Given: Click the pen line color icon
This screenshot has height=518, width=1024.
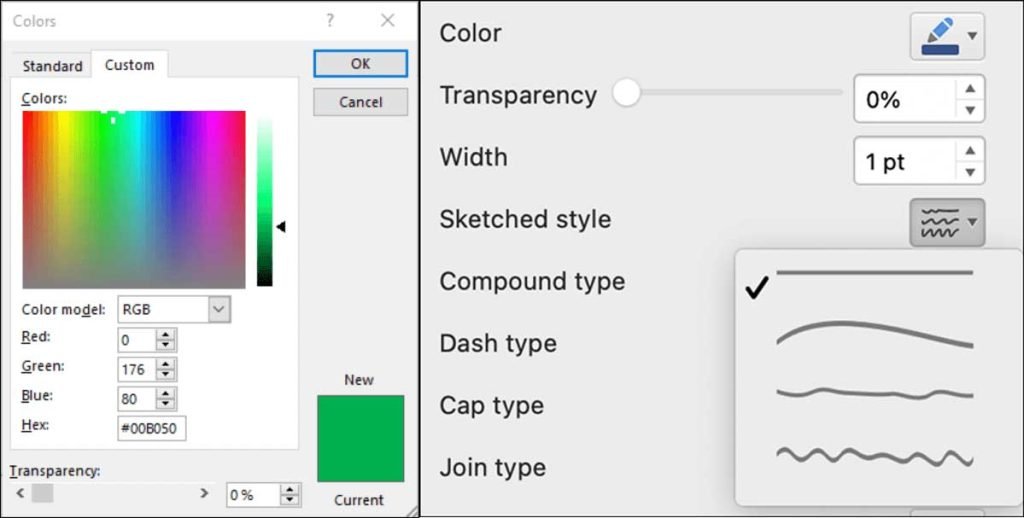Looking at the screenshot, I should tap(940, 36).
